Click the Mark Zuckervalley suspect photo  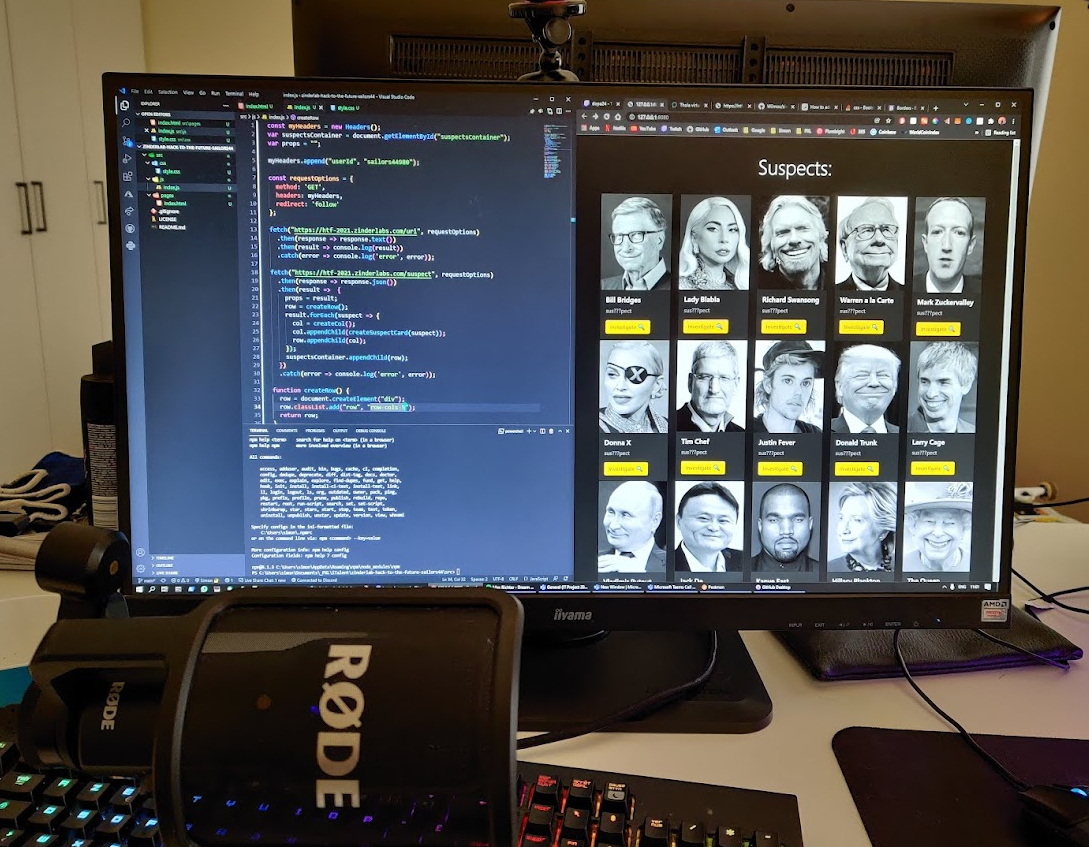[x=947, y=245]
